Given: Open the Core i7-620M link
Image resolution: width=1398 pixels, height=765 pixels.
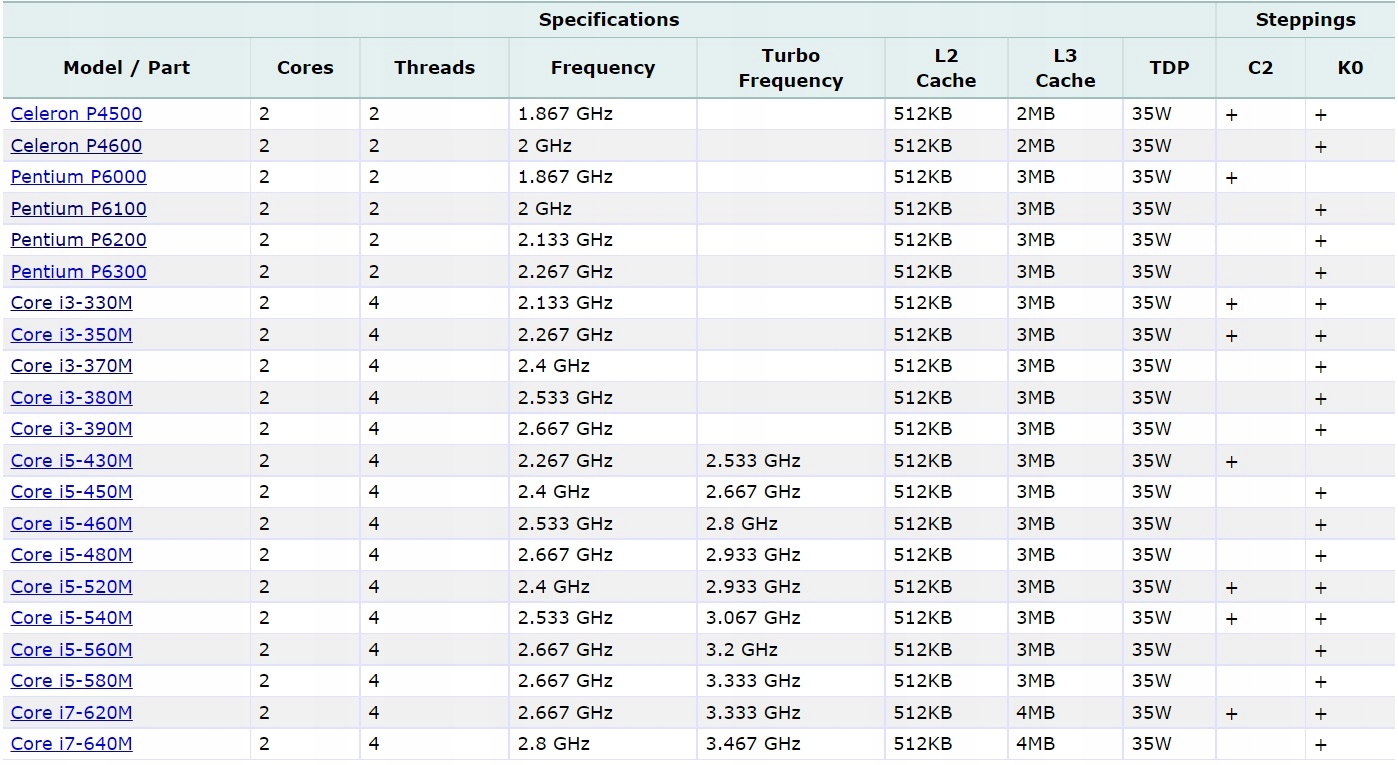Looking at the screenshot, I should click(71, 713).
